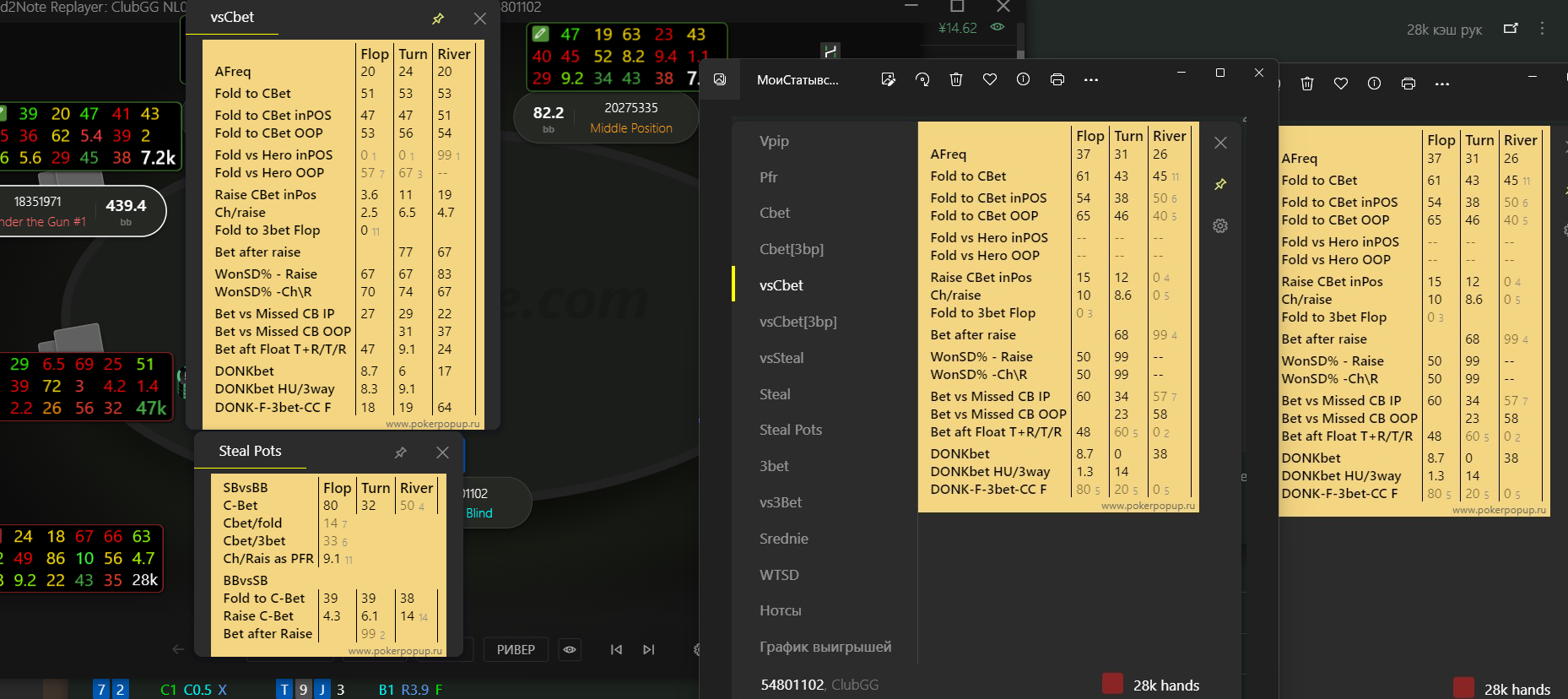This screenshot has width=1568, height=699.
Task: Toggle the eye icon next to ¥14.62
Action: coord(998,27)
